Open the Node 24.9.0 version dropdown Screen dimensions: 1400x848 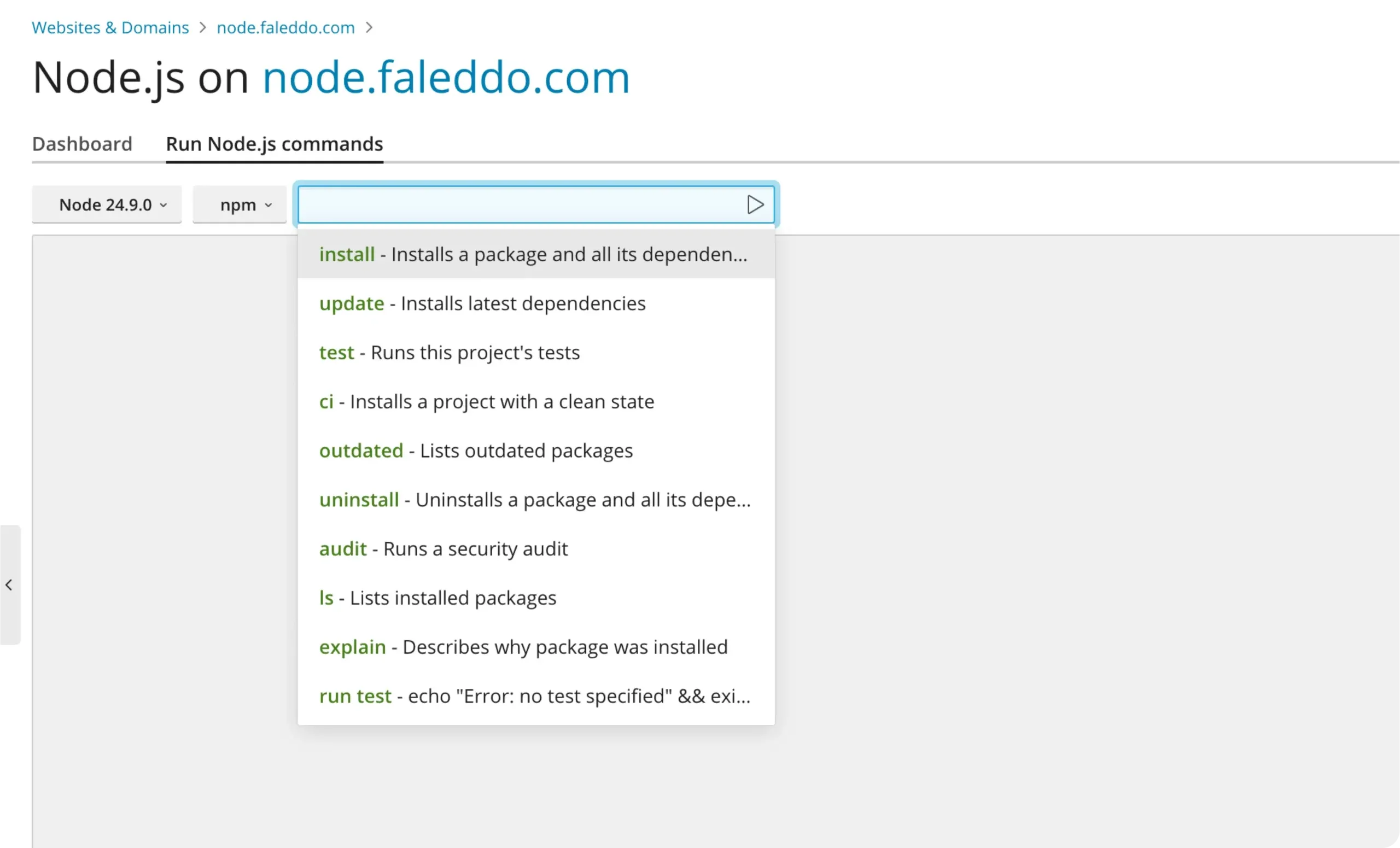coord(107,204)
